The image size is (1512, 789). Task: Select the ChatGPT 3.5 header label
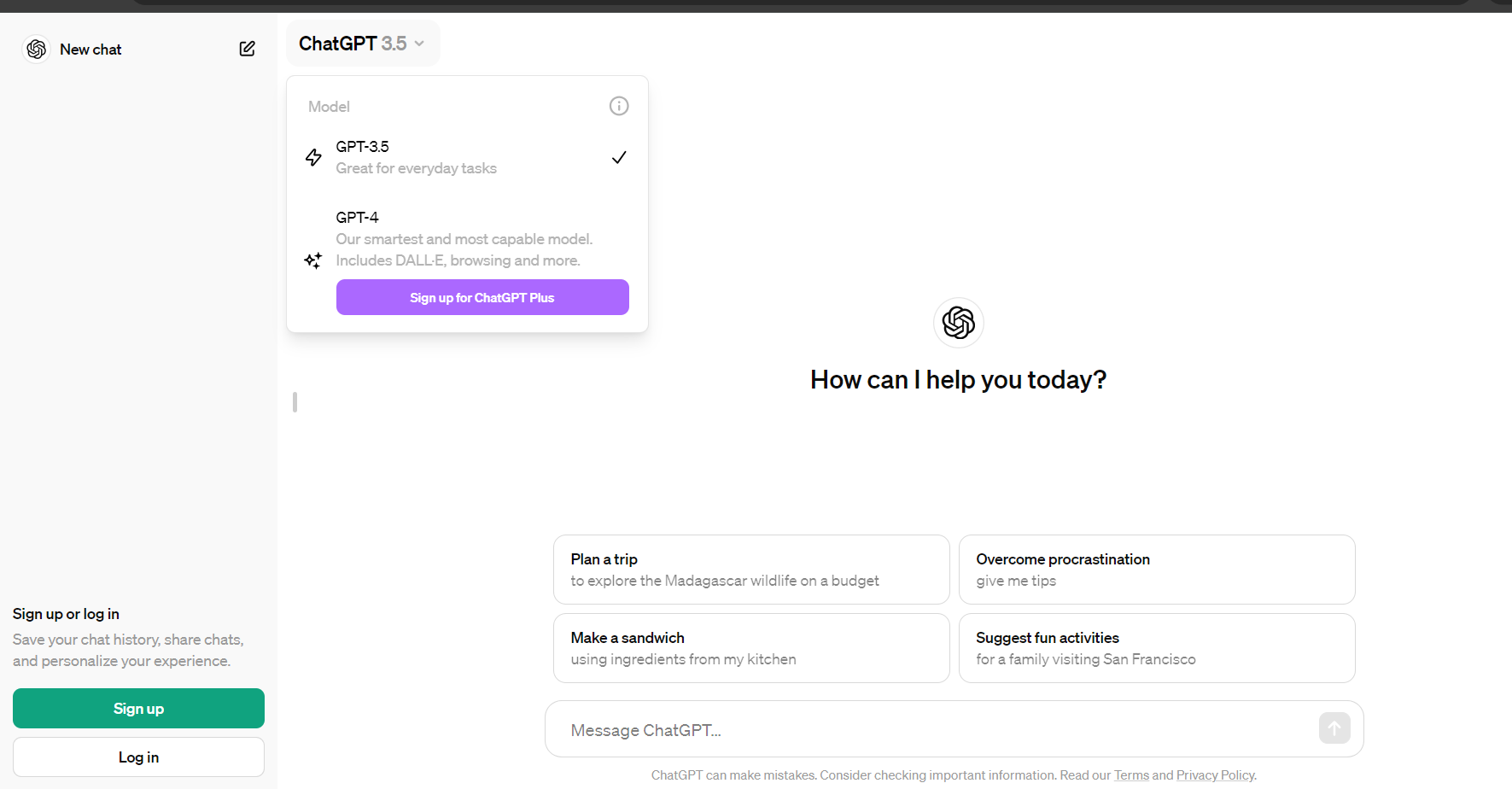[353, 43]
